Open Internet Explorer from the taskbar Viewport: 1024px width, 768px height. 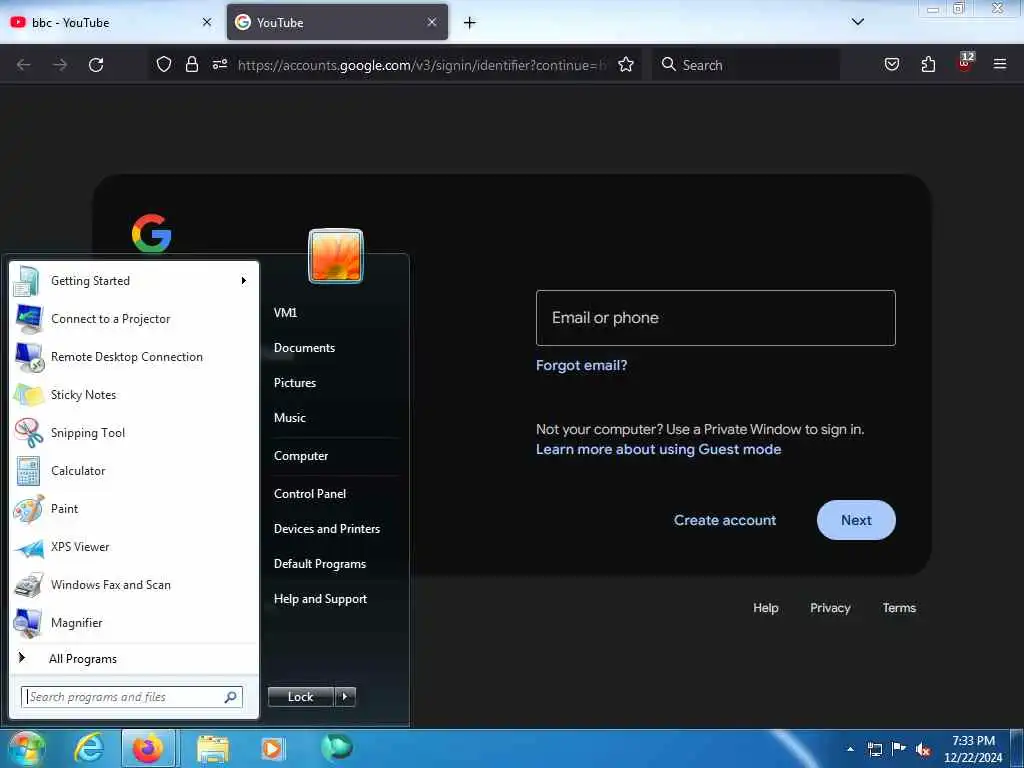click(x=88, y=748)
